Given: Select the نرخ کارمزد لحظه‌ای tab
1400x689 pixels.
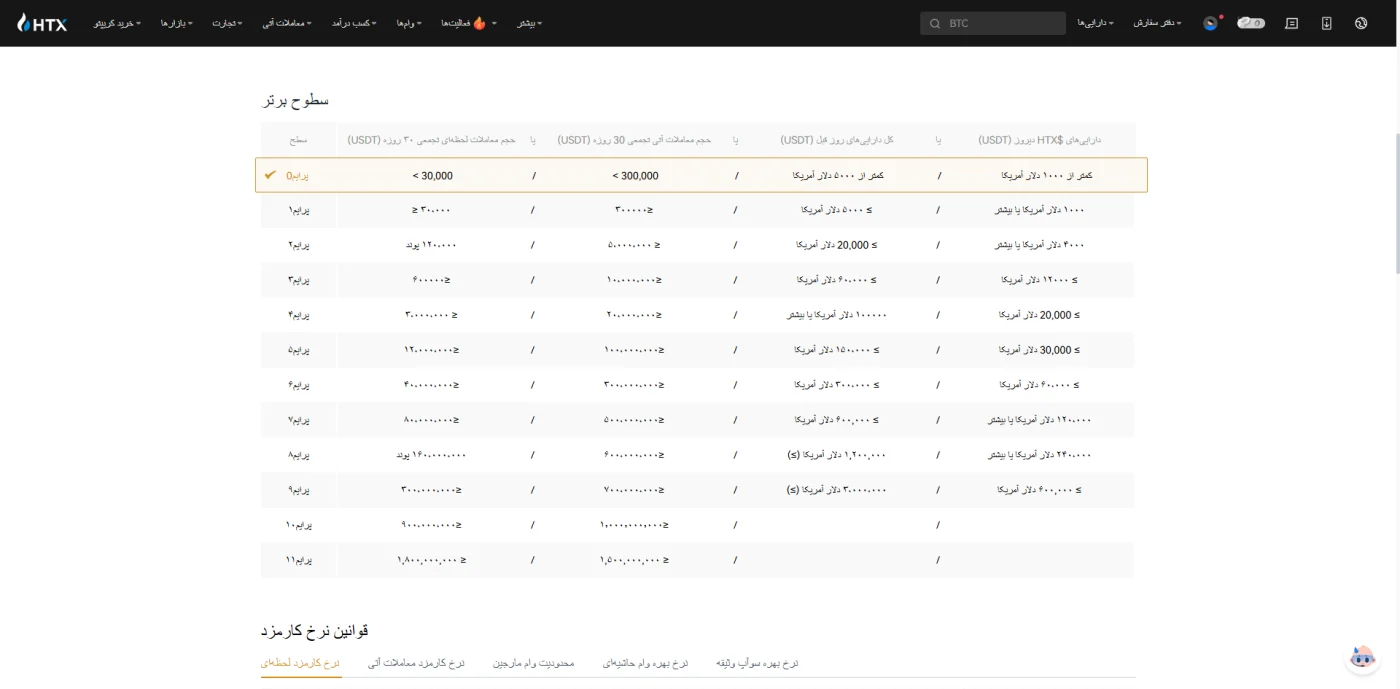Looking at the screenshot, I should (301, 663).
